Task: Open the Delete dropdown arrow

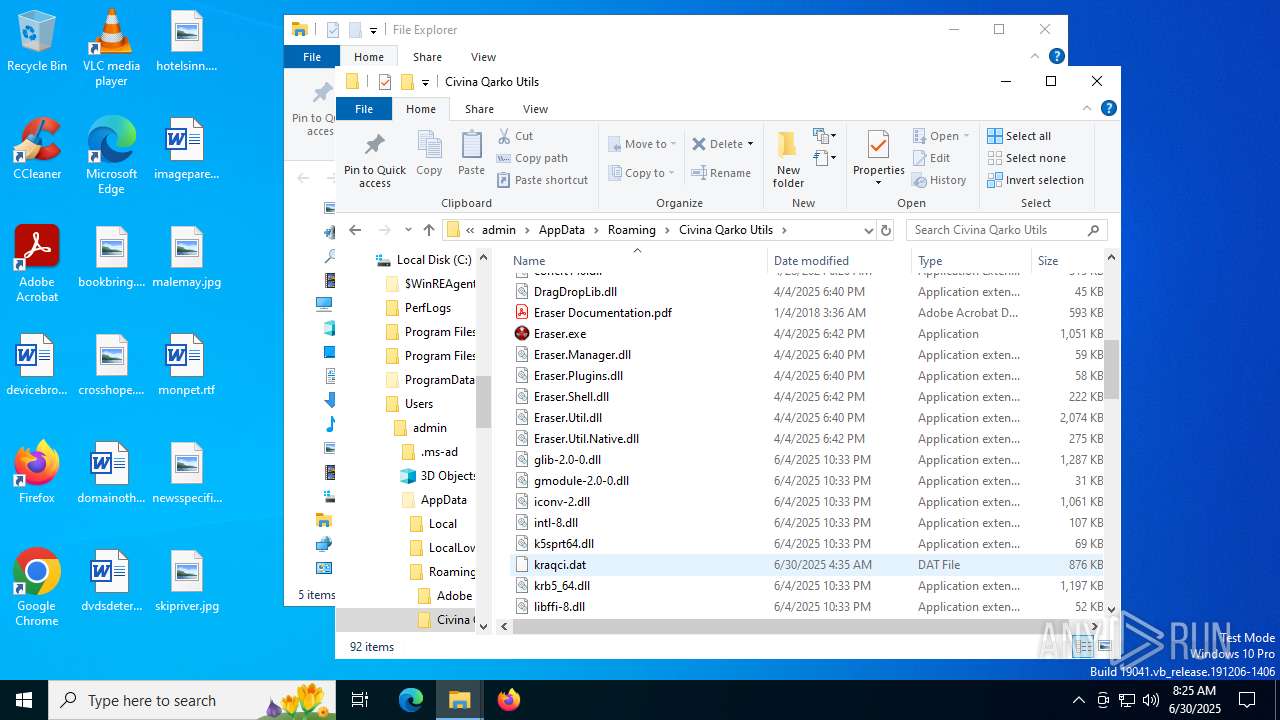Action: point(750,144)
